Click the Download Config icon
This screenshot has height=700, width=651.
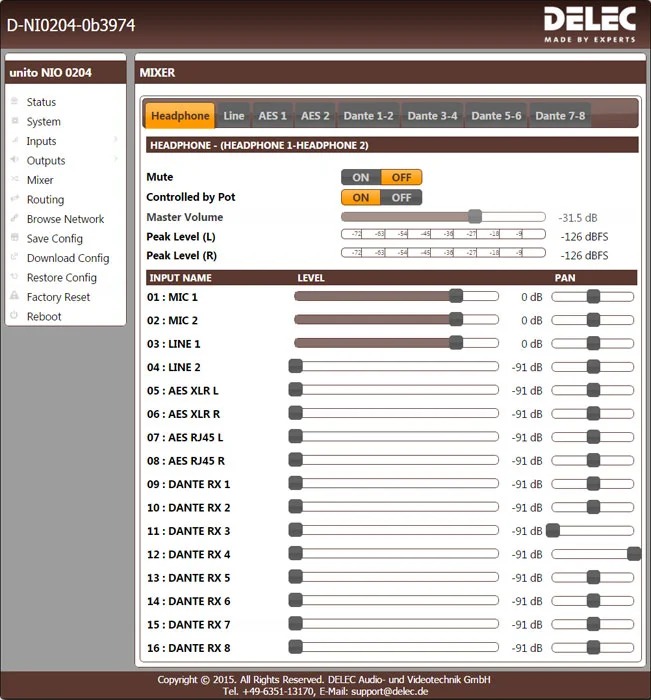click(14, 257)
